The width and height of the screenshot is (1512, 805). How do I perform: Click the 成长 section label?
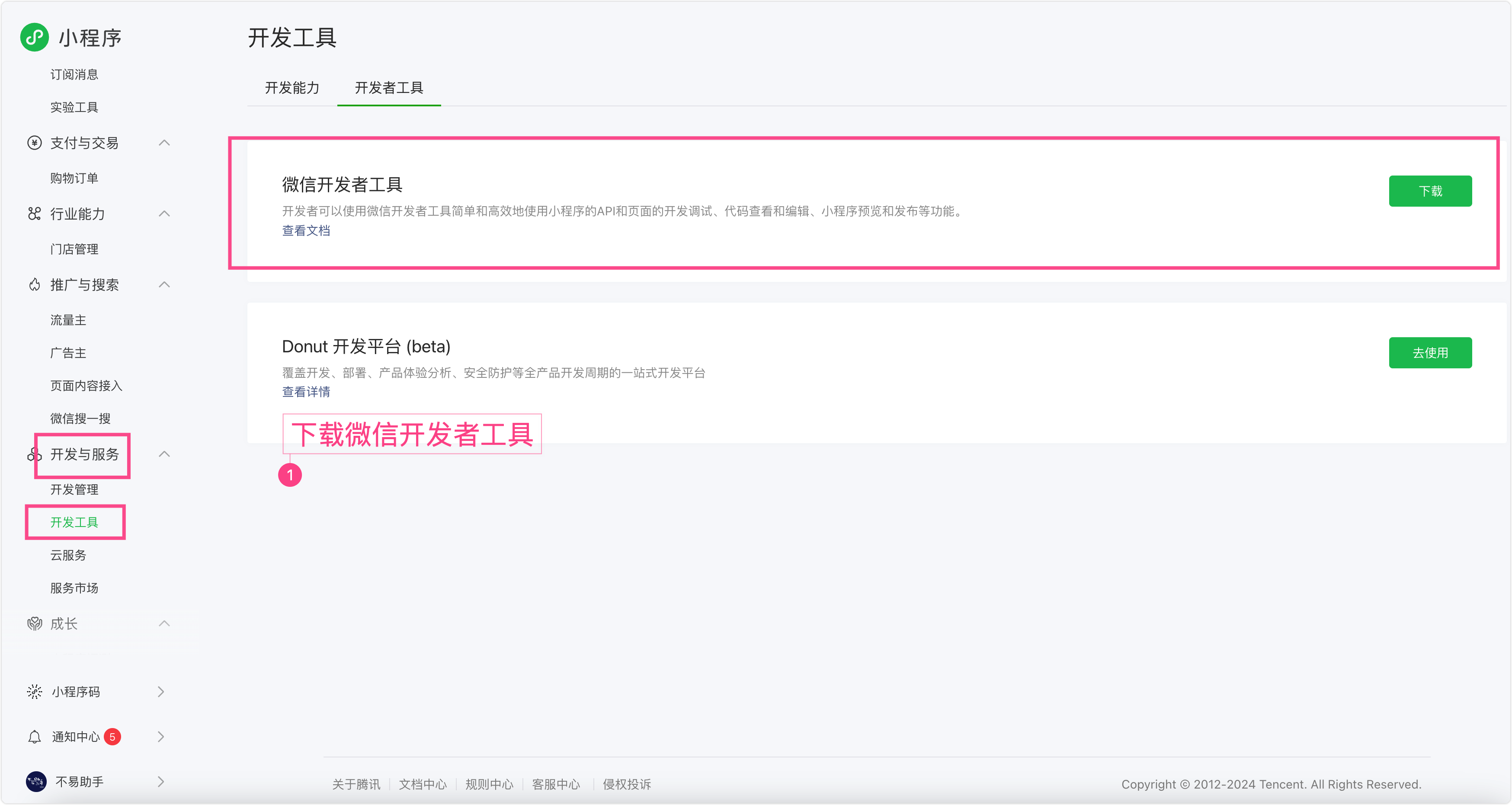point(64,624)
